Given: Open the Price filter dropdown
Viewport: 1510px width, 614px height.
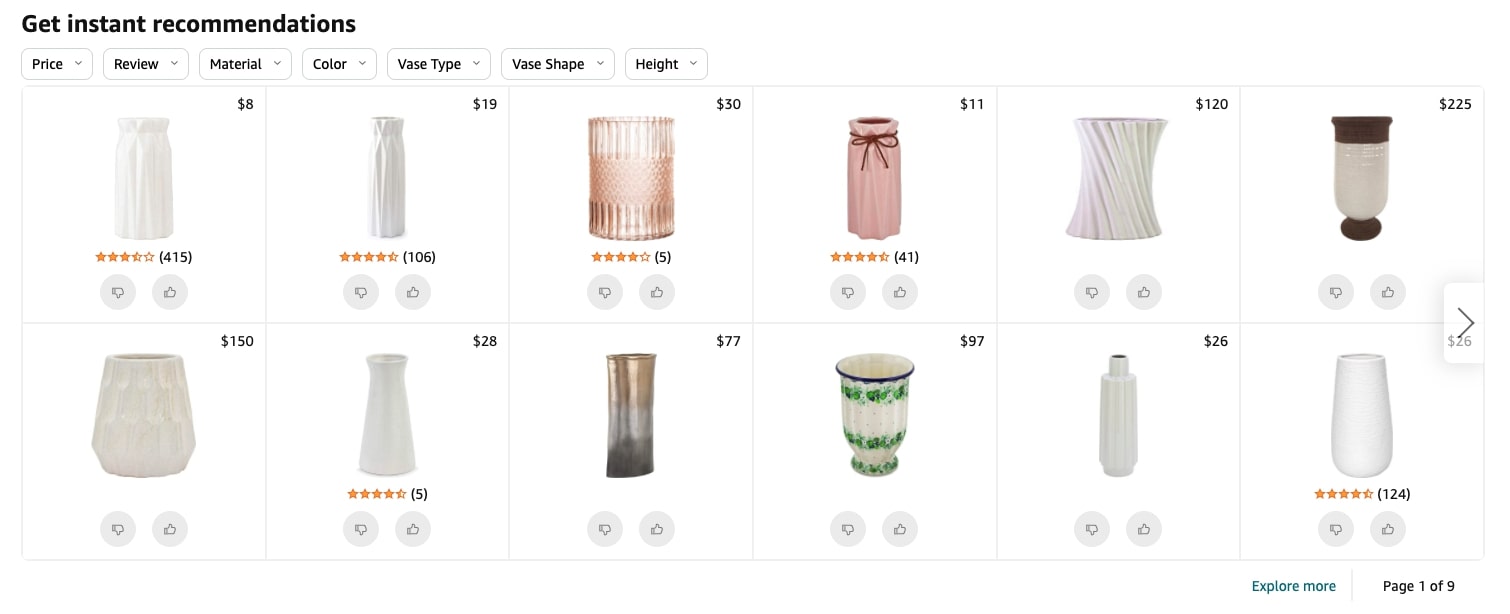Looking at the screenshot, I should click(56, 64).
